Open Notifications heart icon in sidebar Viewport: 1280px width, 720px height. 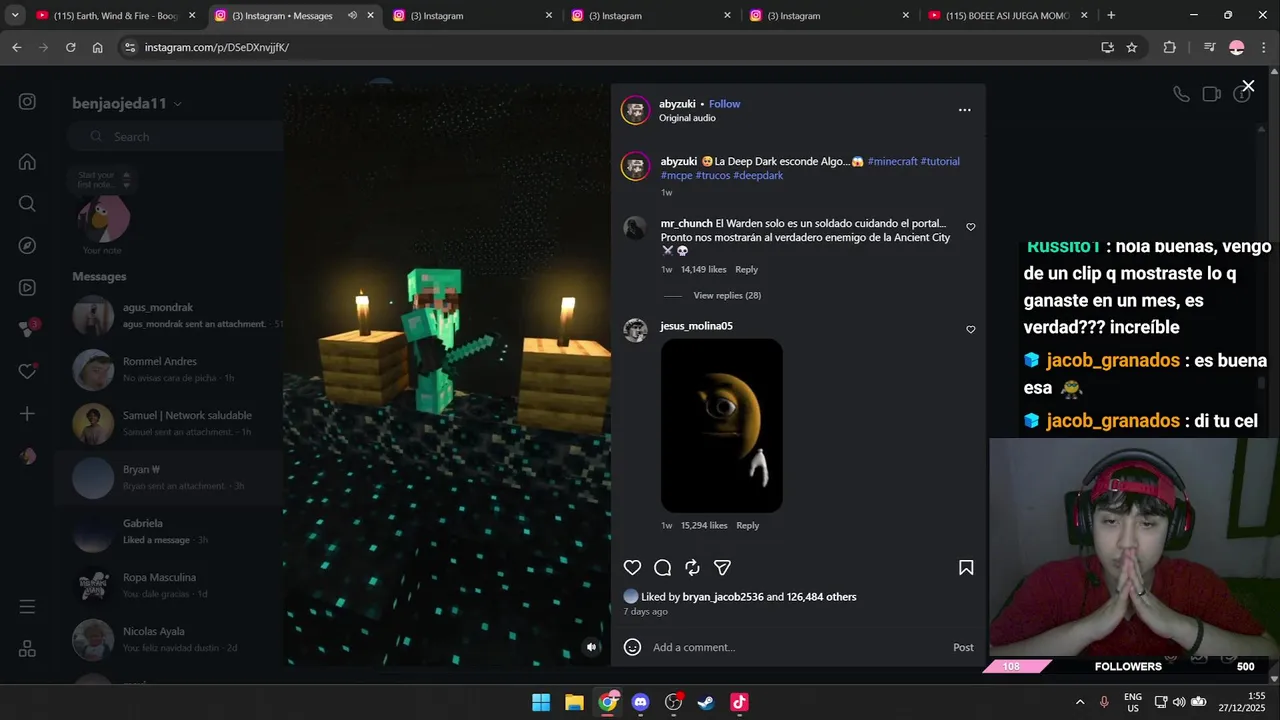[x=27, y=371]
